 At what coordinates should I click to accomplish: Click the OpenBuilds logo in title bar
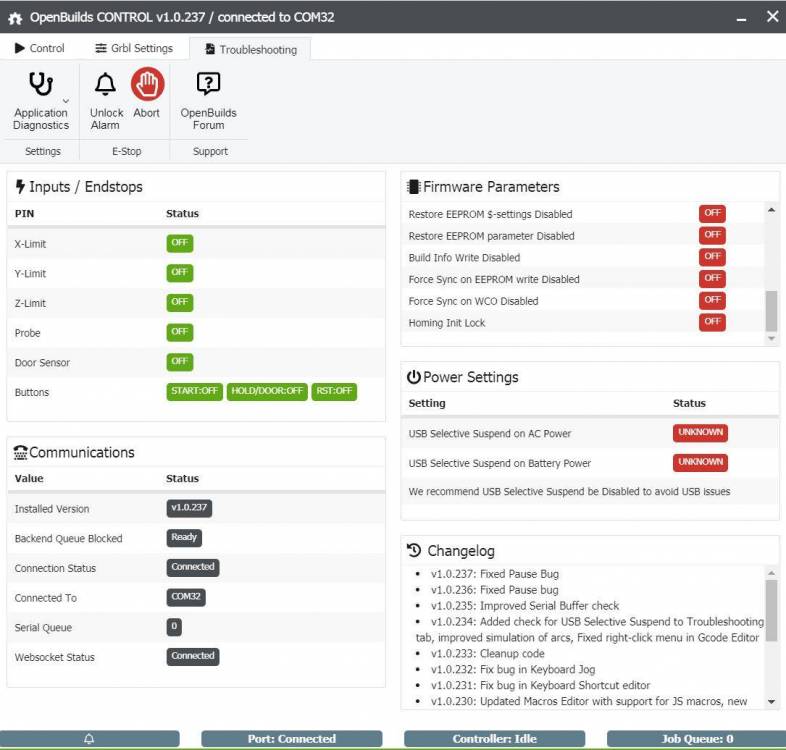point(15,18)
